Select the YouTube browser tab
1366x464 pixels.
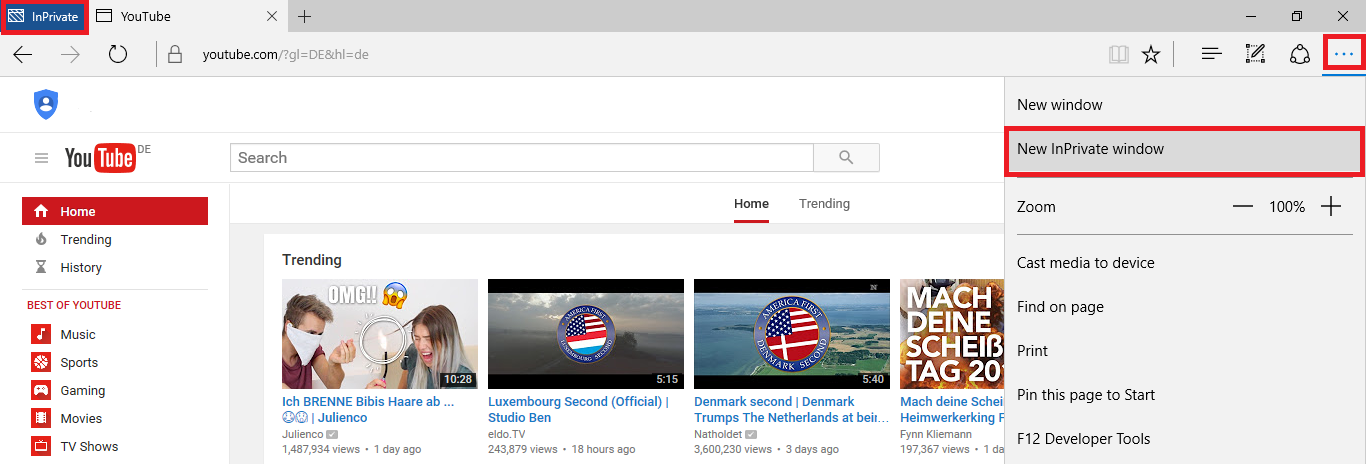(188, 16)
